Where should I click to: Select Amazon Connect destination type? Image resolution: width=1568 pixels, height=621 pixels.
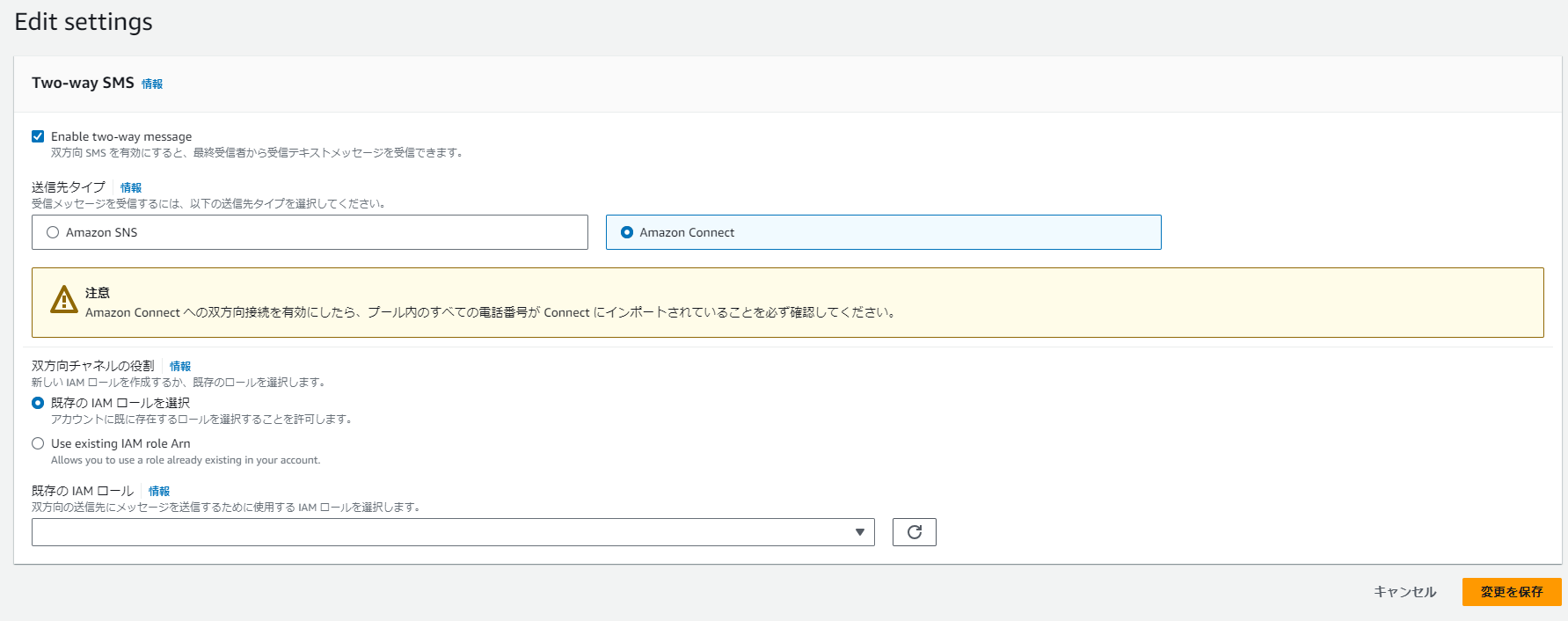coord(883,232)
